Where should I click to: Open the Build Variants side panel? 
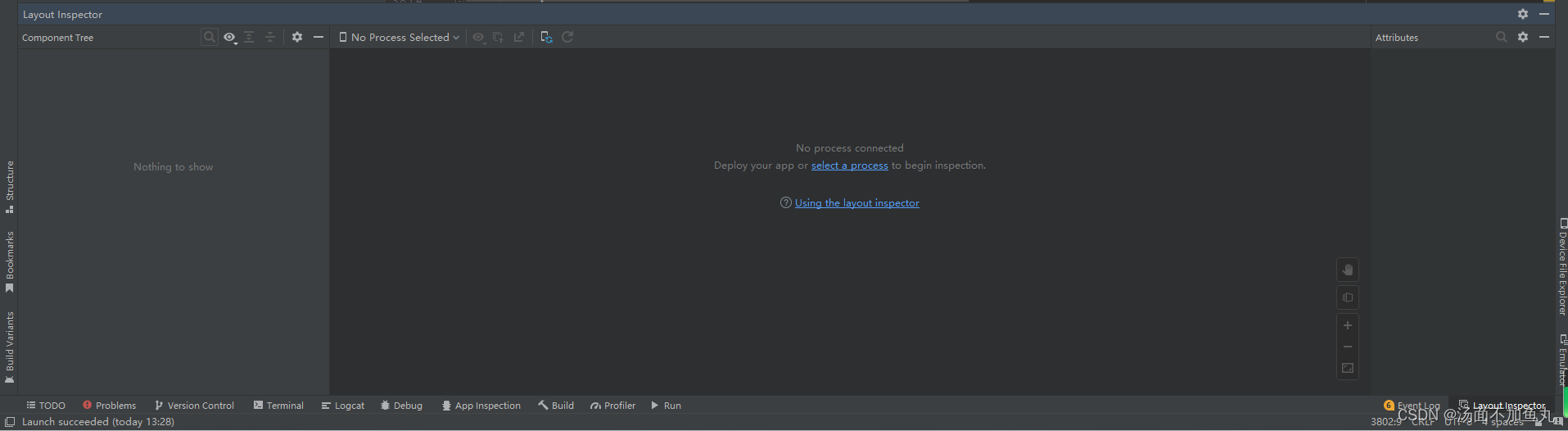(10, 347)
